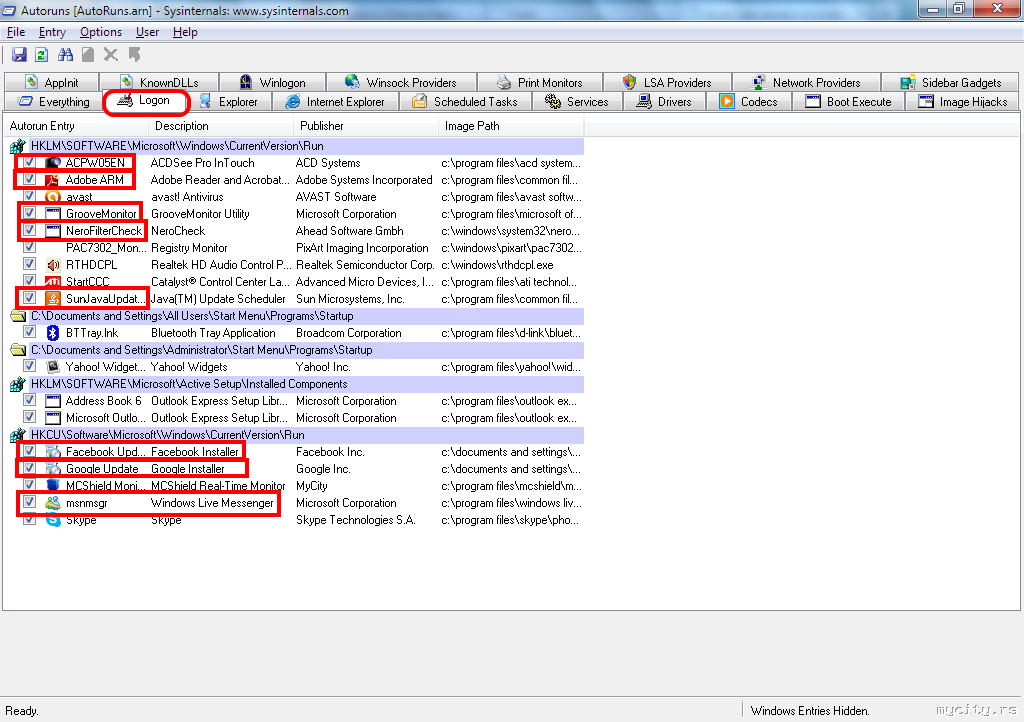The width and height of the screenshot is (1024, 722).
Task: Open the Options menu
Action: coord(101,32)
